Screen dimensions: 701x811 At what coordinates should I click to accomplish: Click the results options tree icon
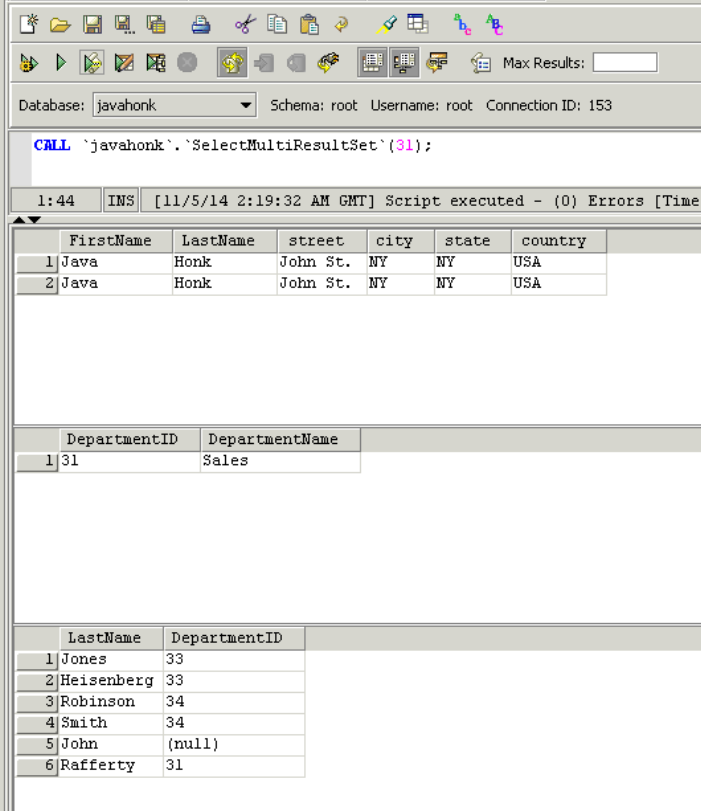437,63
